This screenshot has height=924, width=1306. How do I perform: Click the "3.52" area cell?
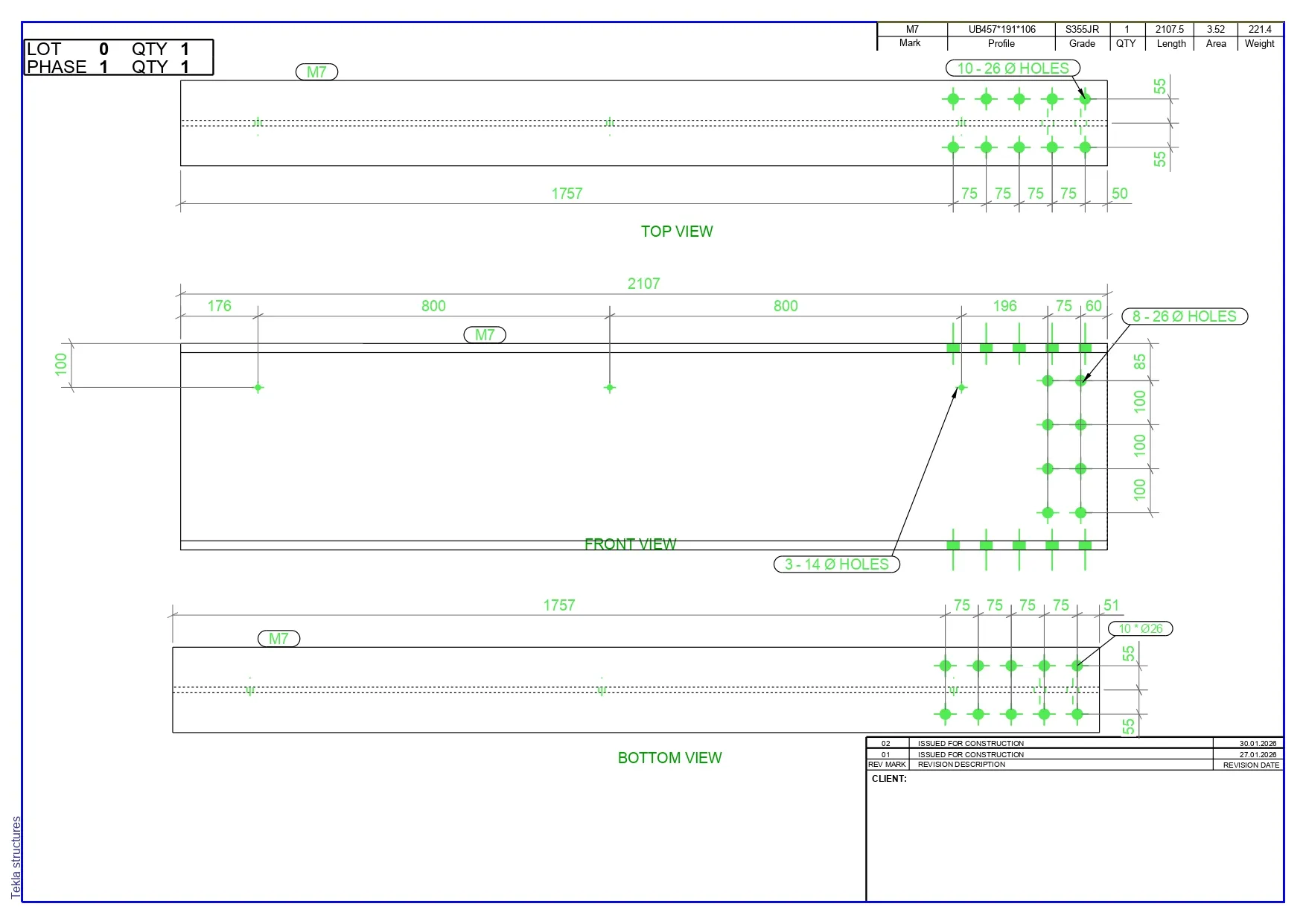click(1216, 30)
